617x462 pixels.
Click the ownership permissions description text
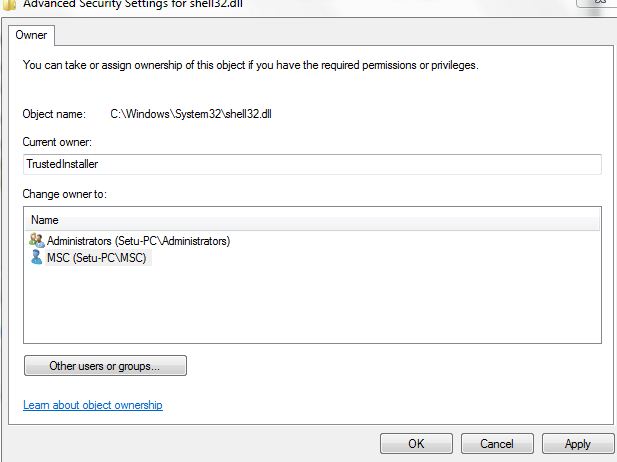(250, 66)
